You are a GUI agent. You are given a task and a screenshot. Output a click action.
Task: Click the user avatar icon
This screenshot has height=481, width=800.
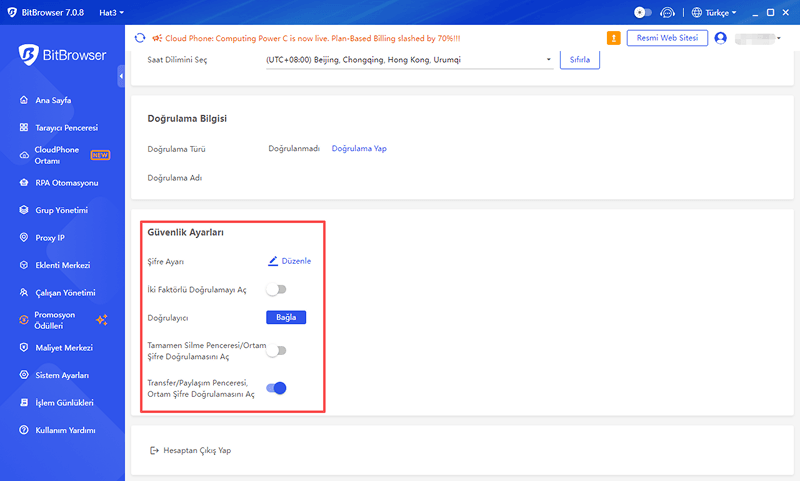point(720,38)
